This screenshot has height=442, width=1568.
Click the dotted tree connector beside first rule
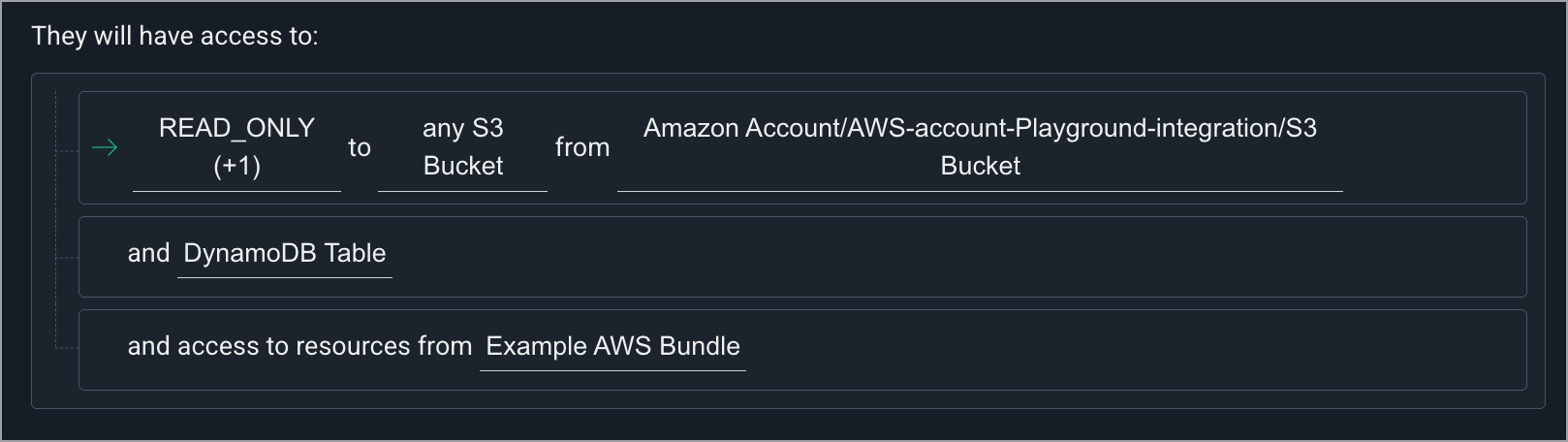66,151
